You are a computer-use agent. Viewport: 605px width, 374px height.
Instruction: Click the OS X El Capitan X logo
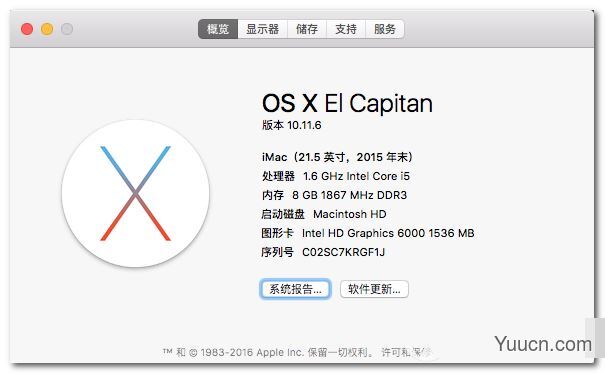(135, 193)
